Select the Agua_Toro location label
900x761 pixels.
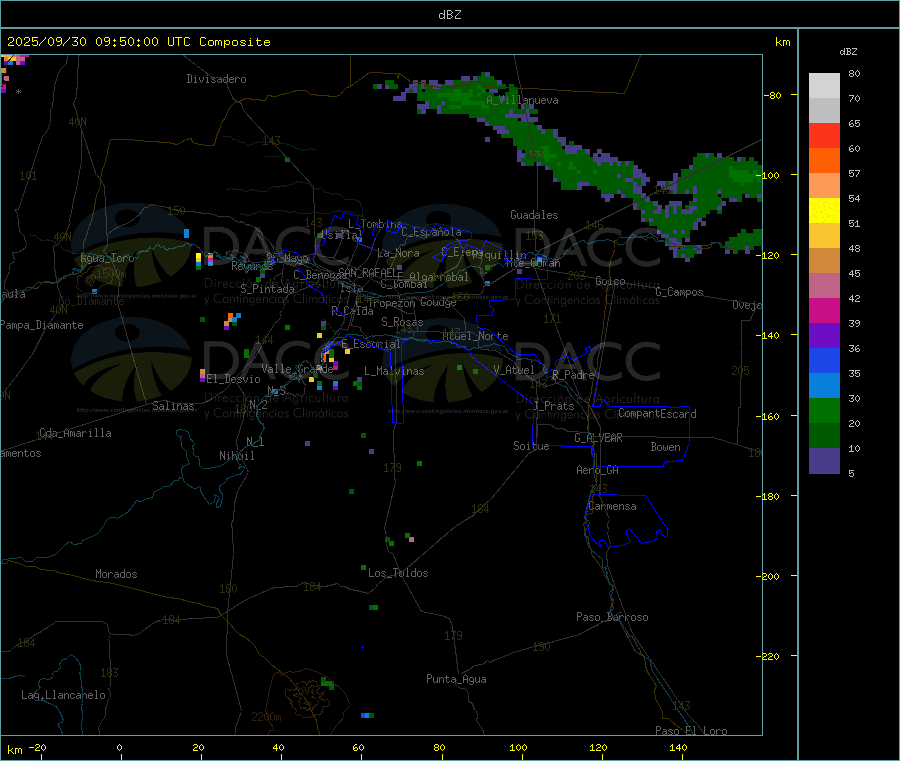pyautogui.click(x=107, y=258)
